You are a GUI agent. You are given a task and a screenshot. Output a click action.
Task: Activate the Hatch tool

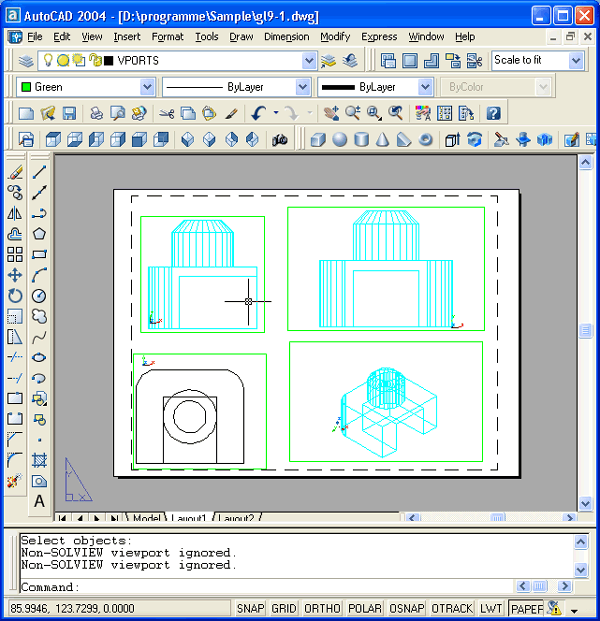pos(39,460)
